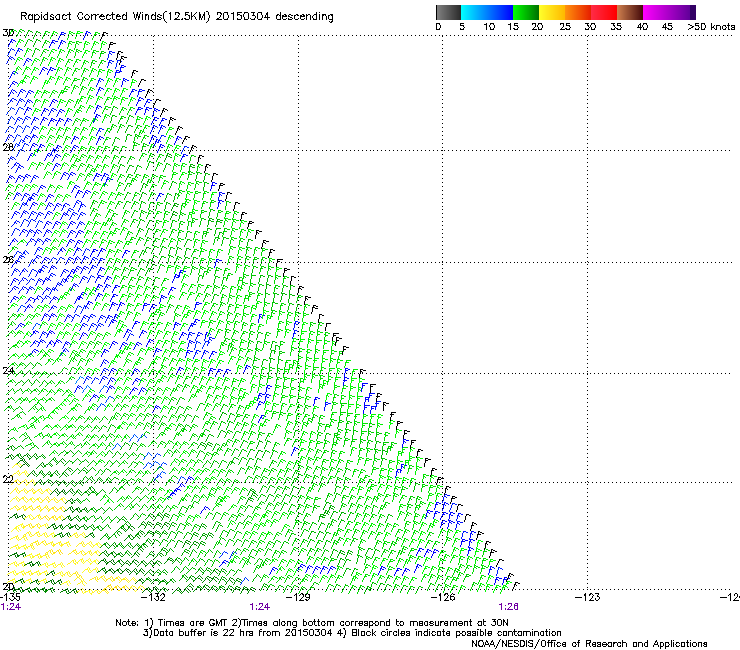Click the orange 25-30 knots legend segment
The width and height of the screenshot is (740, 650).
(x=578, y=12)
